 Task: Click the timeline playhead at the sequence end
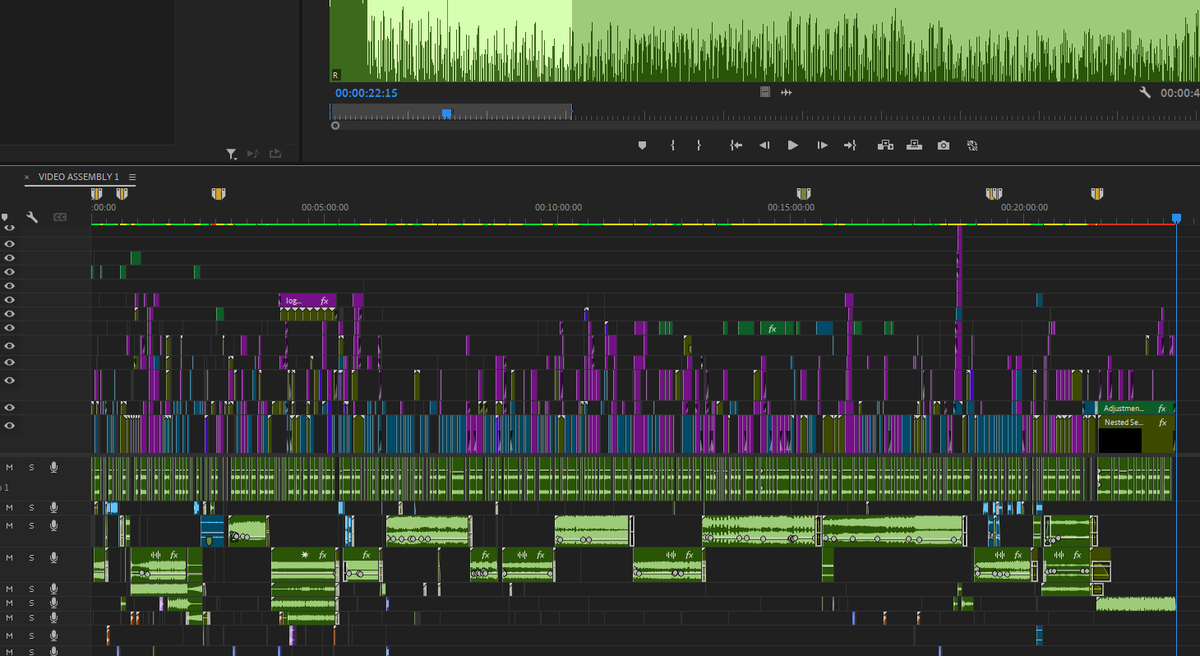click(x=1176, y=217)
